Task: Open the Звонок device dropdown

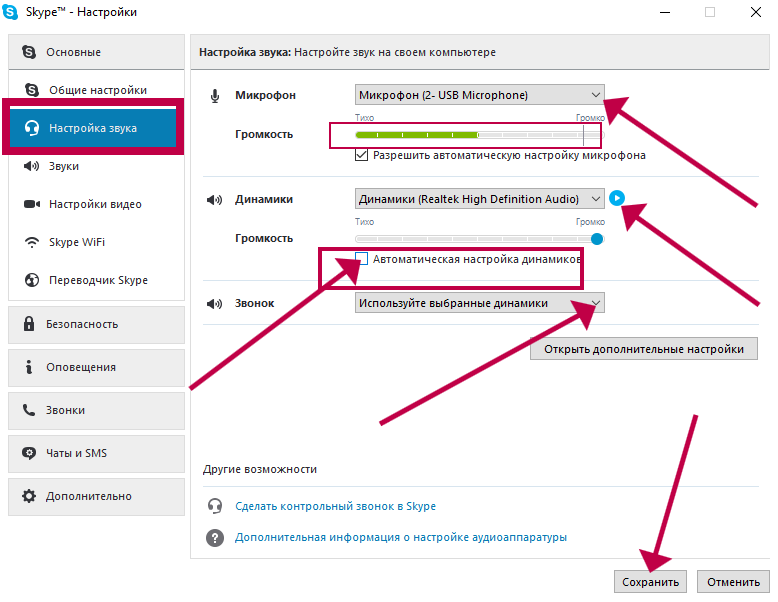Action: [480, 303]
